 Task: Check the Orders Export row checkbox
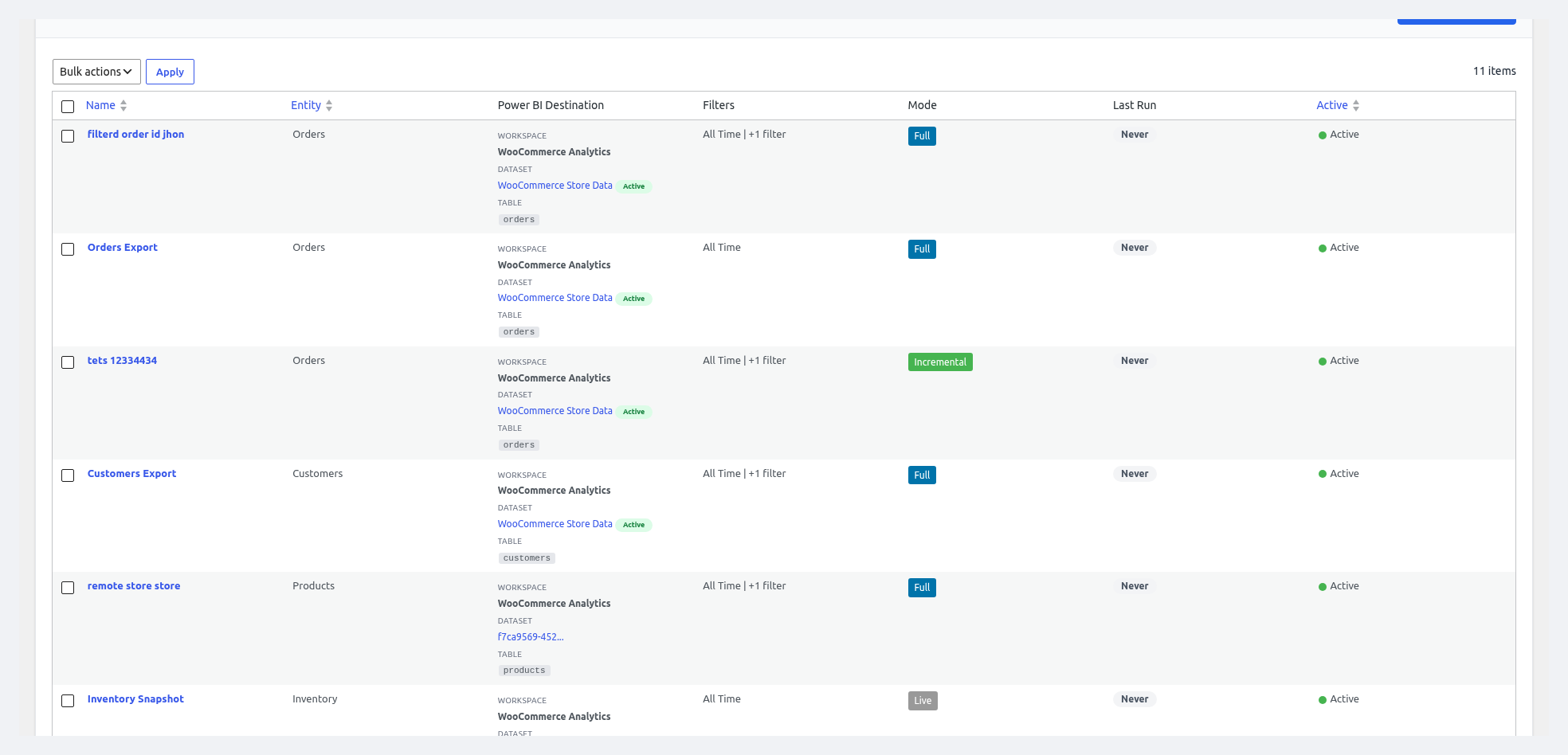point(68,249)
